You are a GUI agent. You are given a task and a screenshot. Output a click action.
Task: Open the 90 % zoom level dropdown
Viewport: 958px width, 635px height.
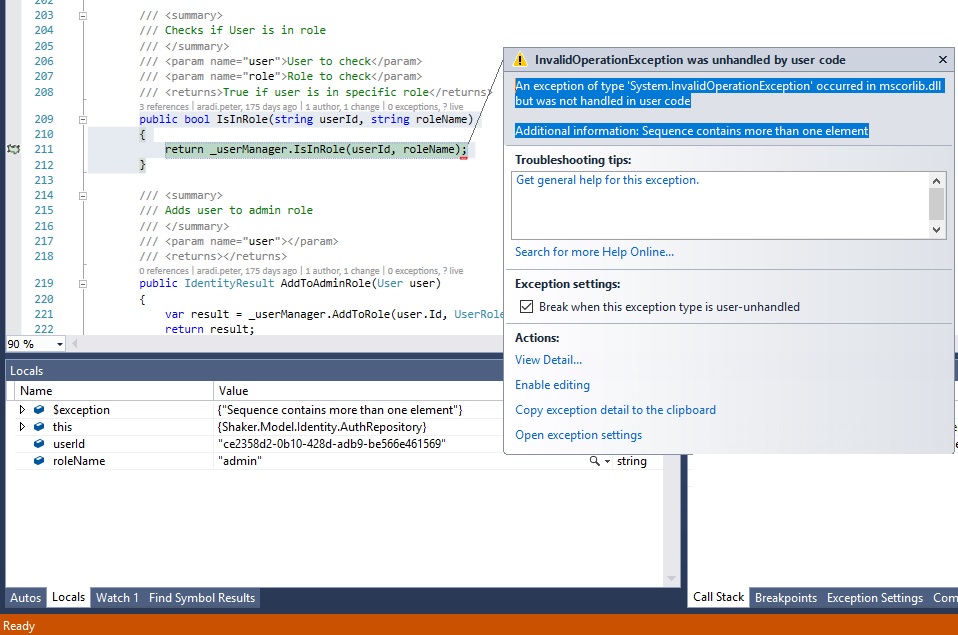(x=60, y=344)
